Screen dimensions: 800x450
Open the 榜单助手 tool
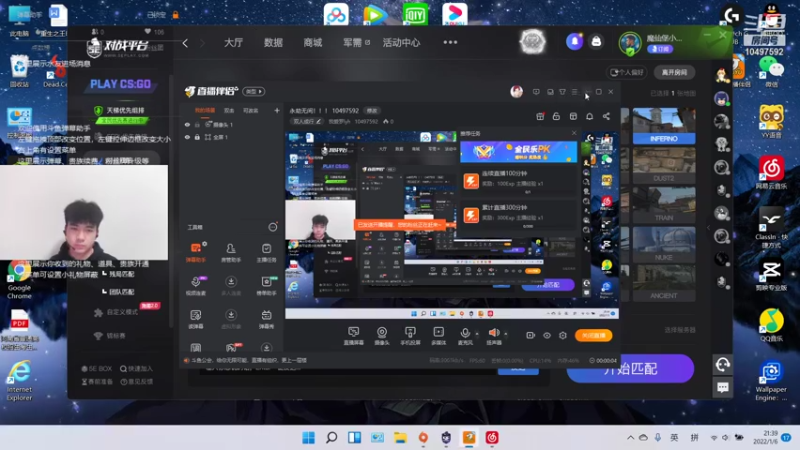click(x=266, y=285)
